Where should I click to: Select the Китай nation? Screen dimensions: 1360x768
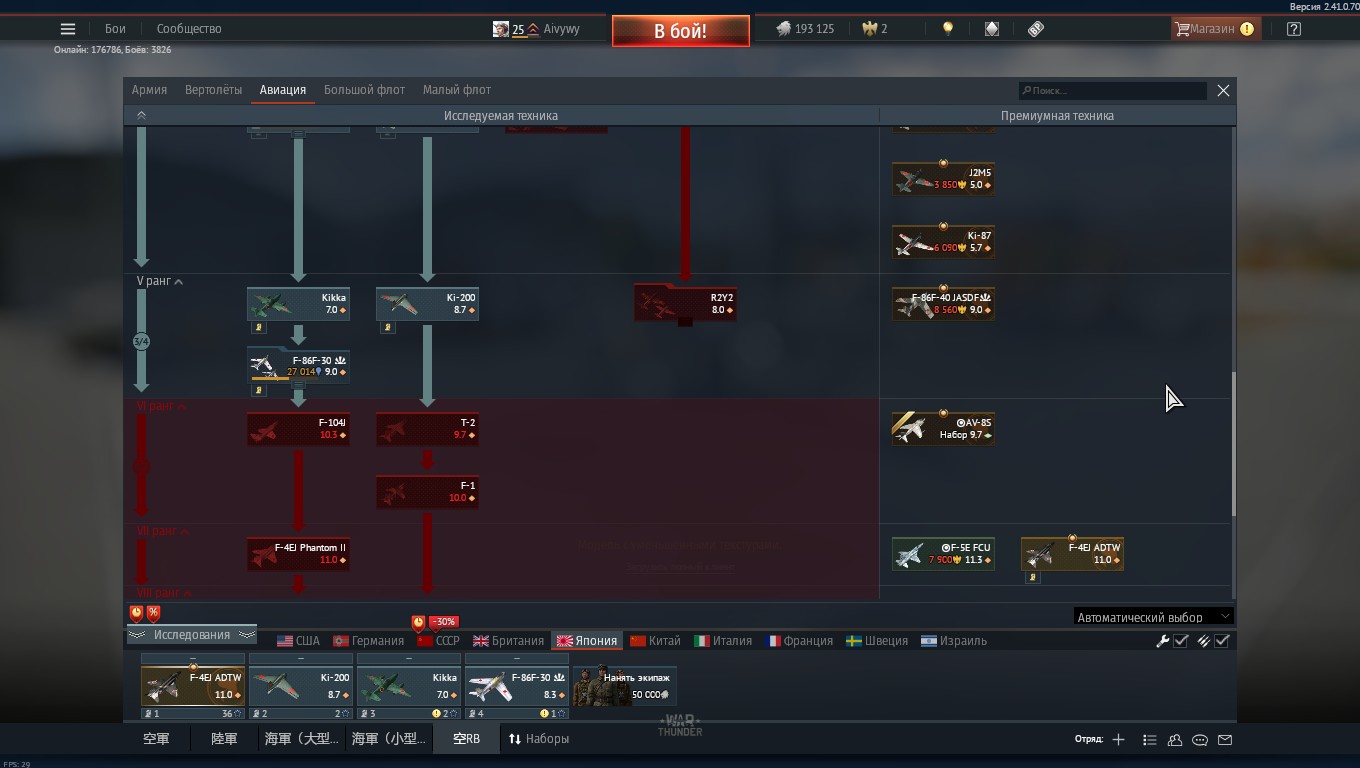(655, 641)
